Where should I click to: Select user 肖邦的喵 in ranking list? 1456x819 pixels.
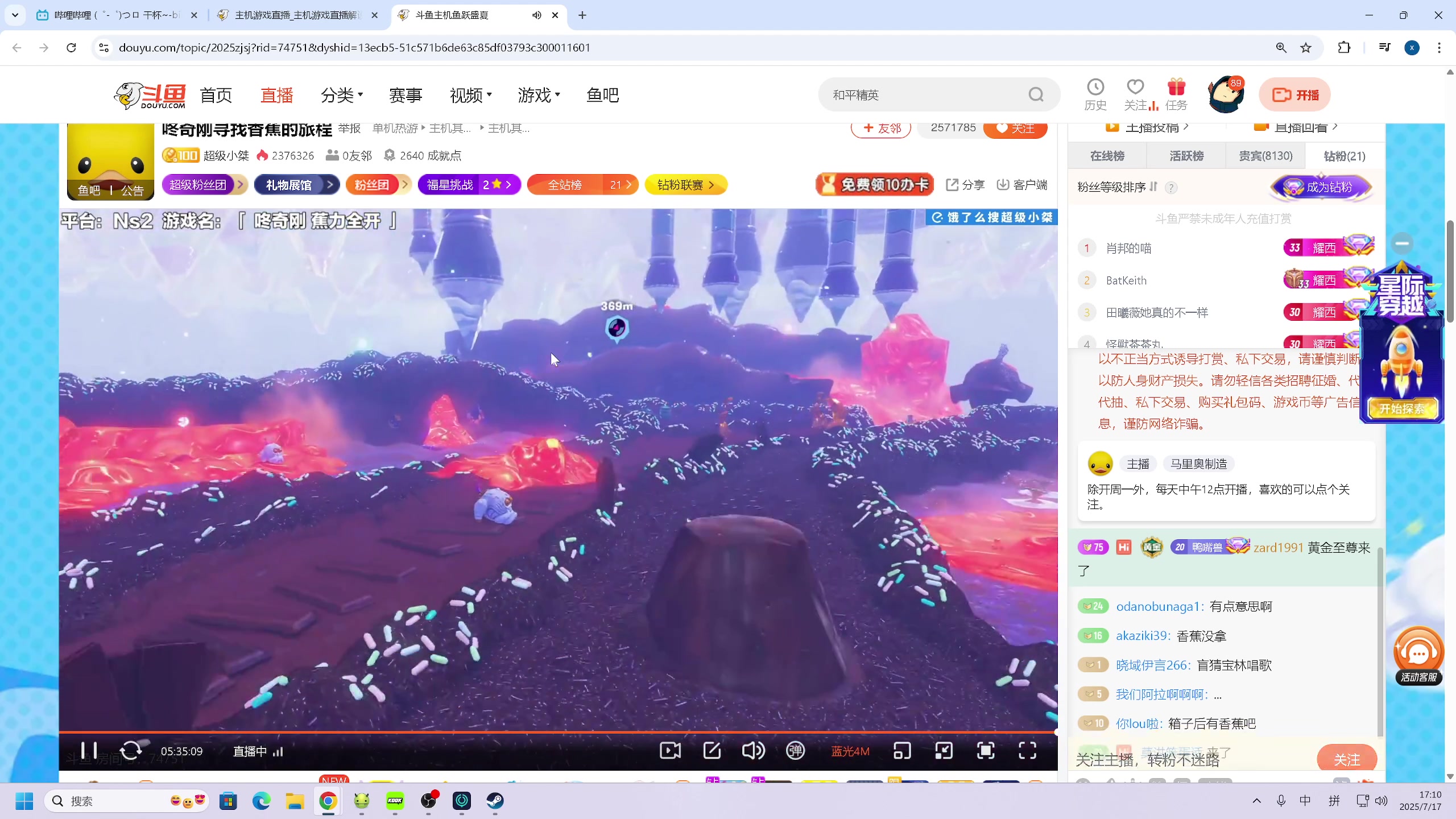1128,249
